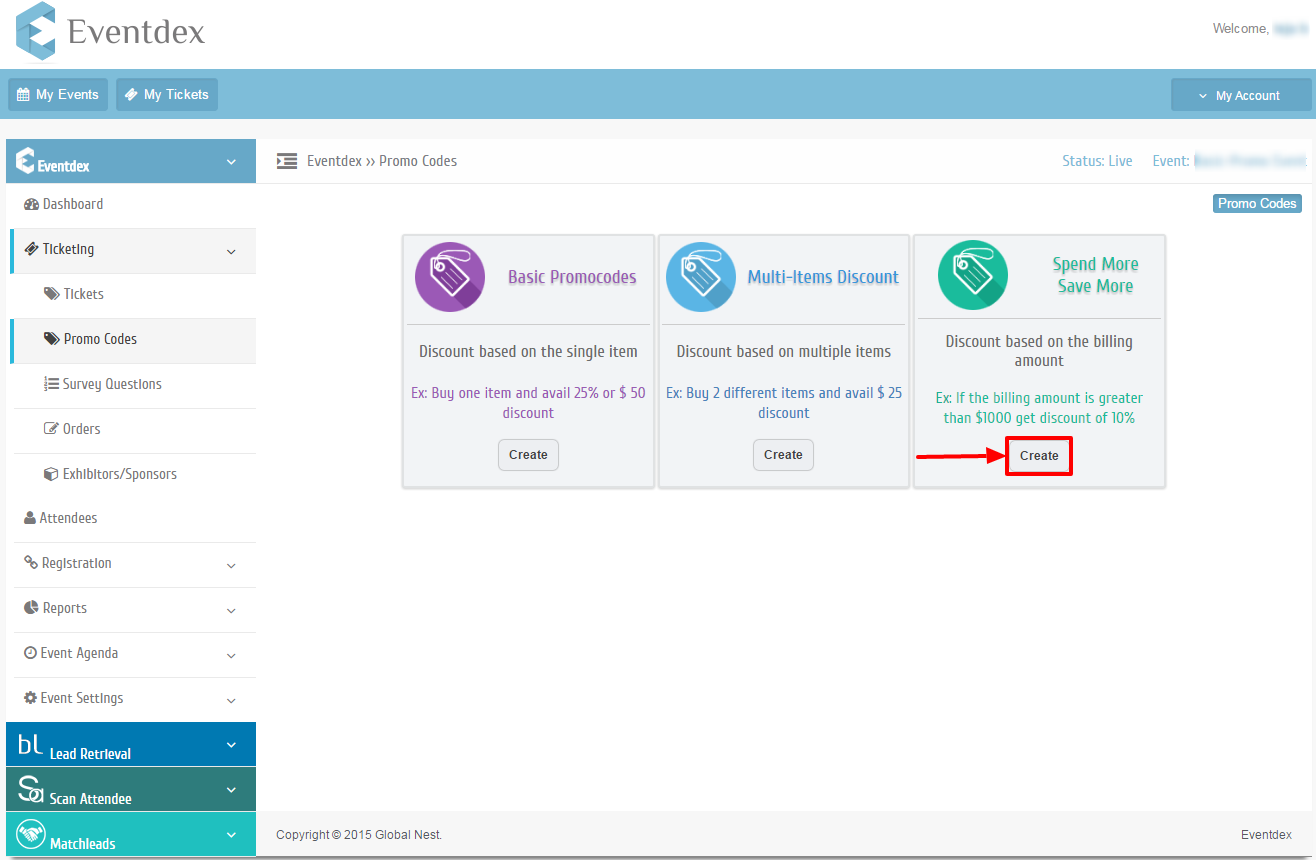1316x860 pixels.
Task: Collapse the Ticketing submenu chevron
Action: 231,252
